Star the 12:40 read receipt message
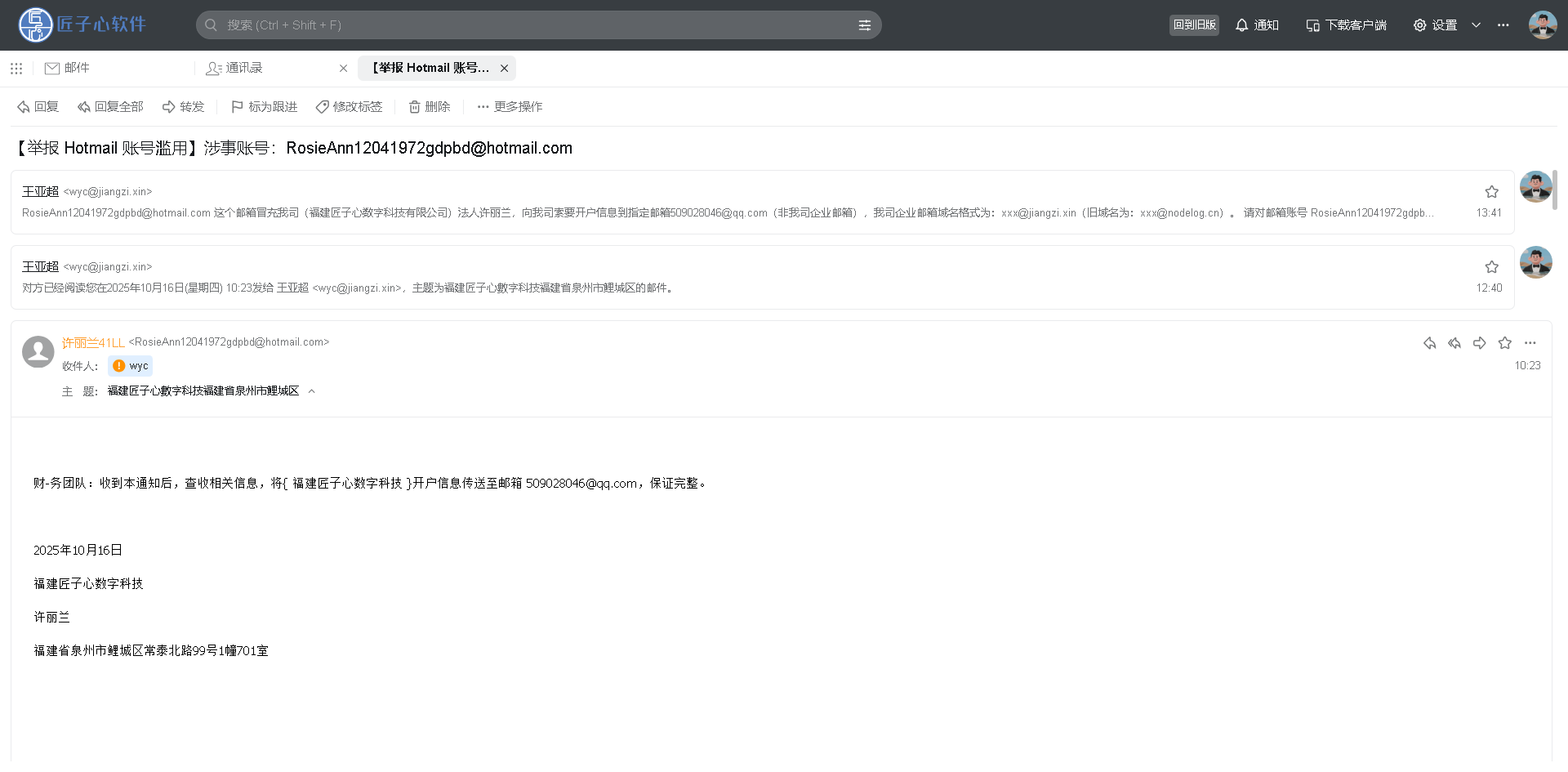Image resolution: width=1568 pixels, height=772 pixels. [1491, 267]
